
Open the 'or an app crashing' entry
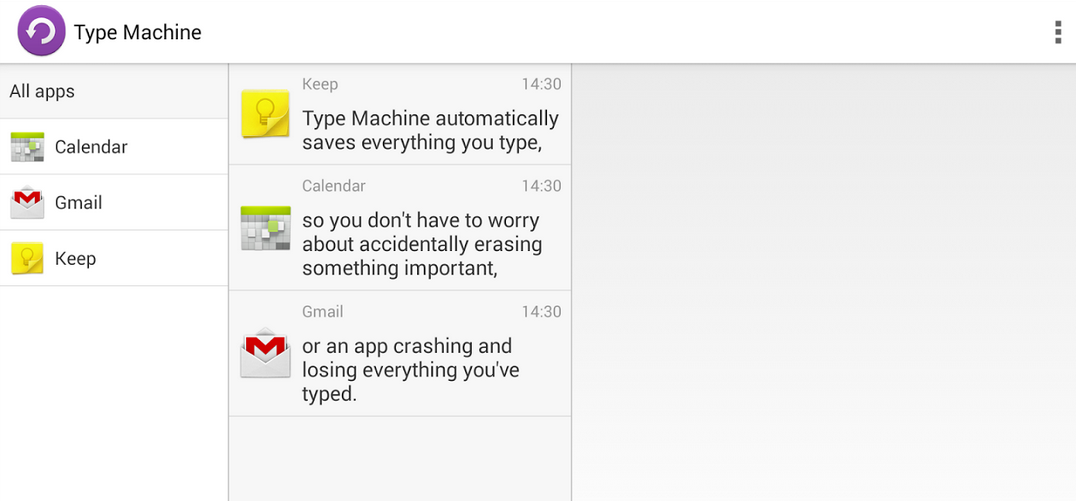(410, 369)
